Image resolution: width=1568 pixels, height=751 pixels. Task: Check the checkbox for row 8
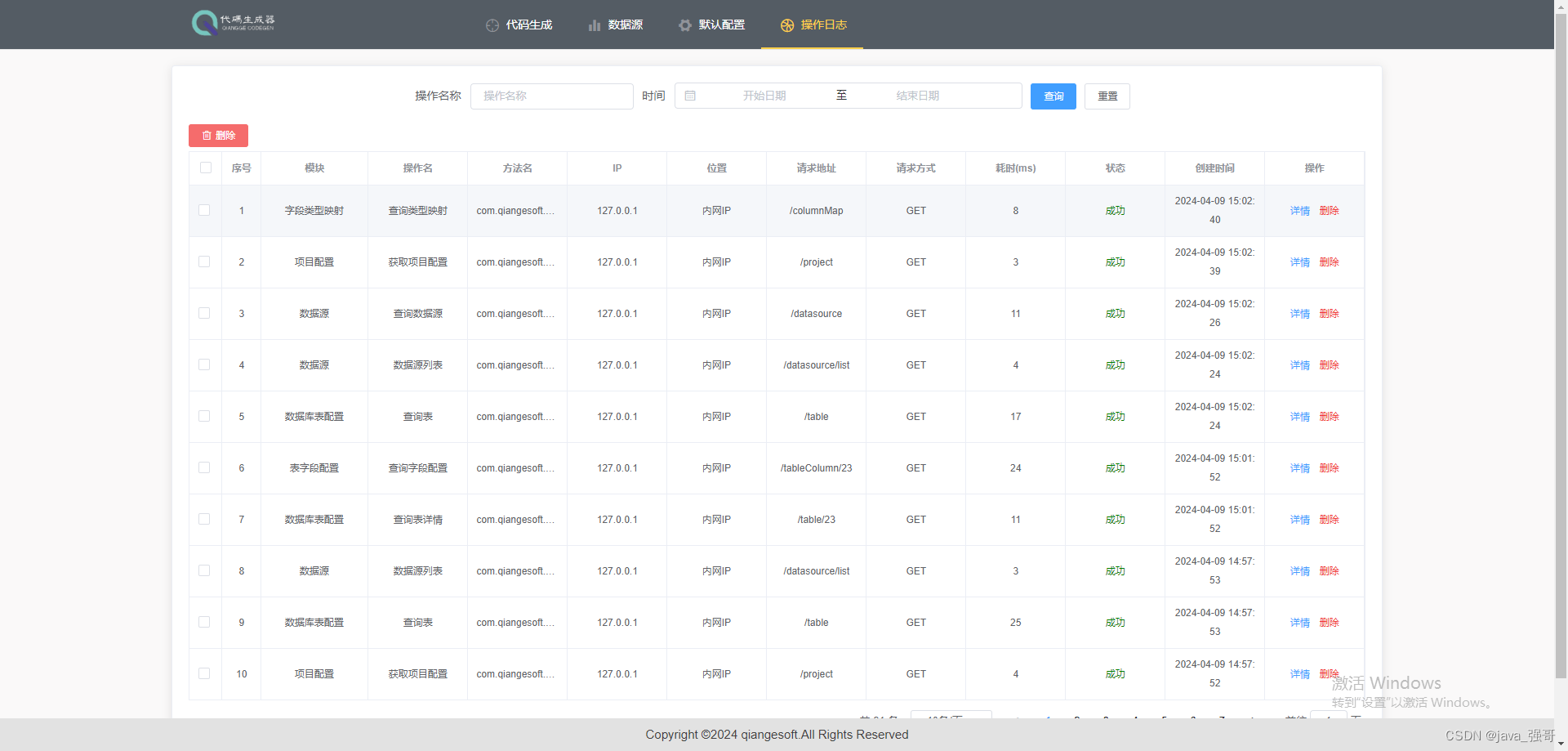[204, 570]
